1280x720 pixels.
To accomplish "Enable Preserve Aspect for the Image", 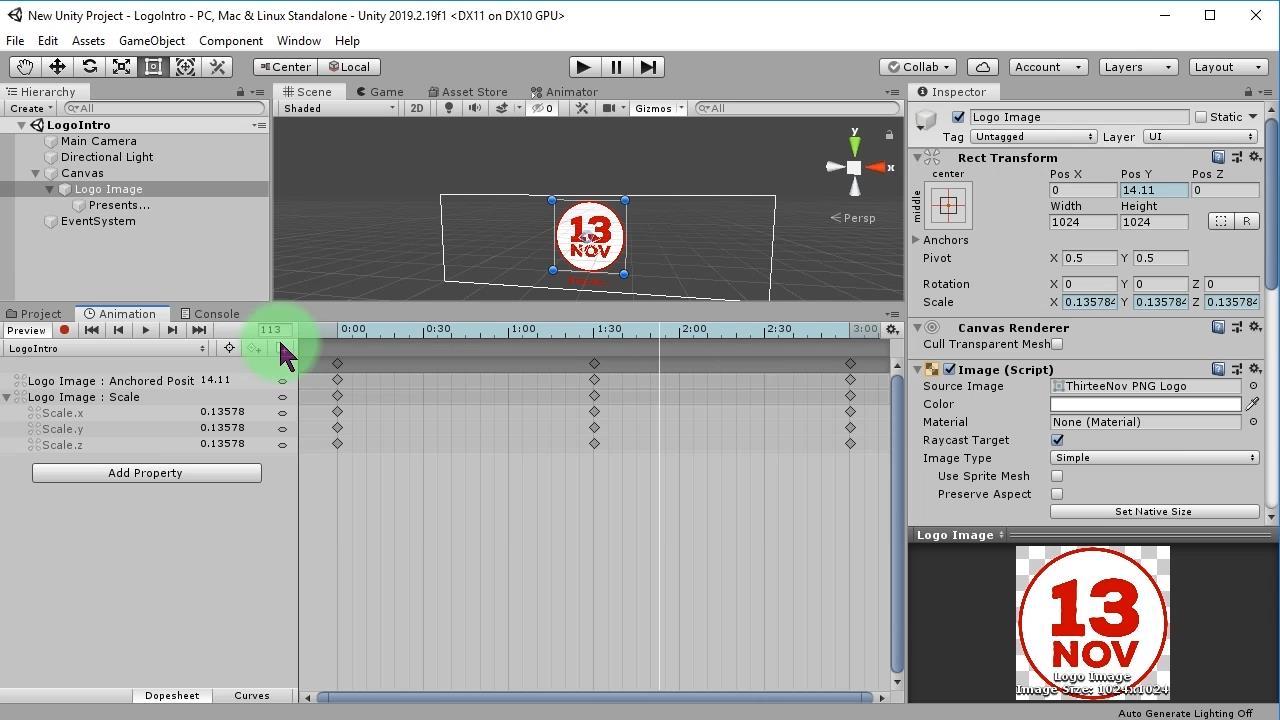I will (x=1057, y=494).
